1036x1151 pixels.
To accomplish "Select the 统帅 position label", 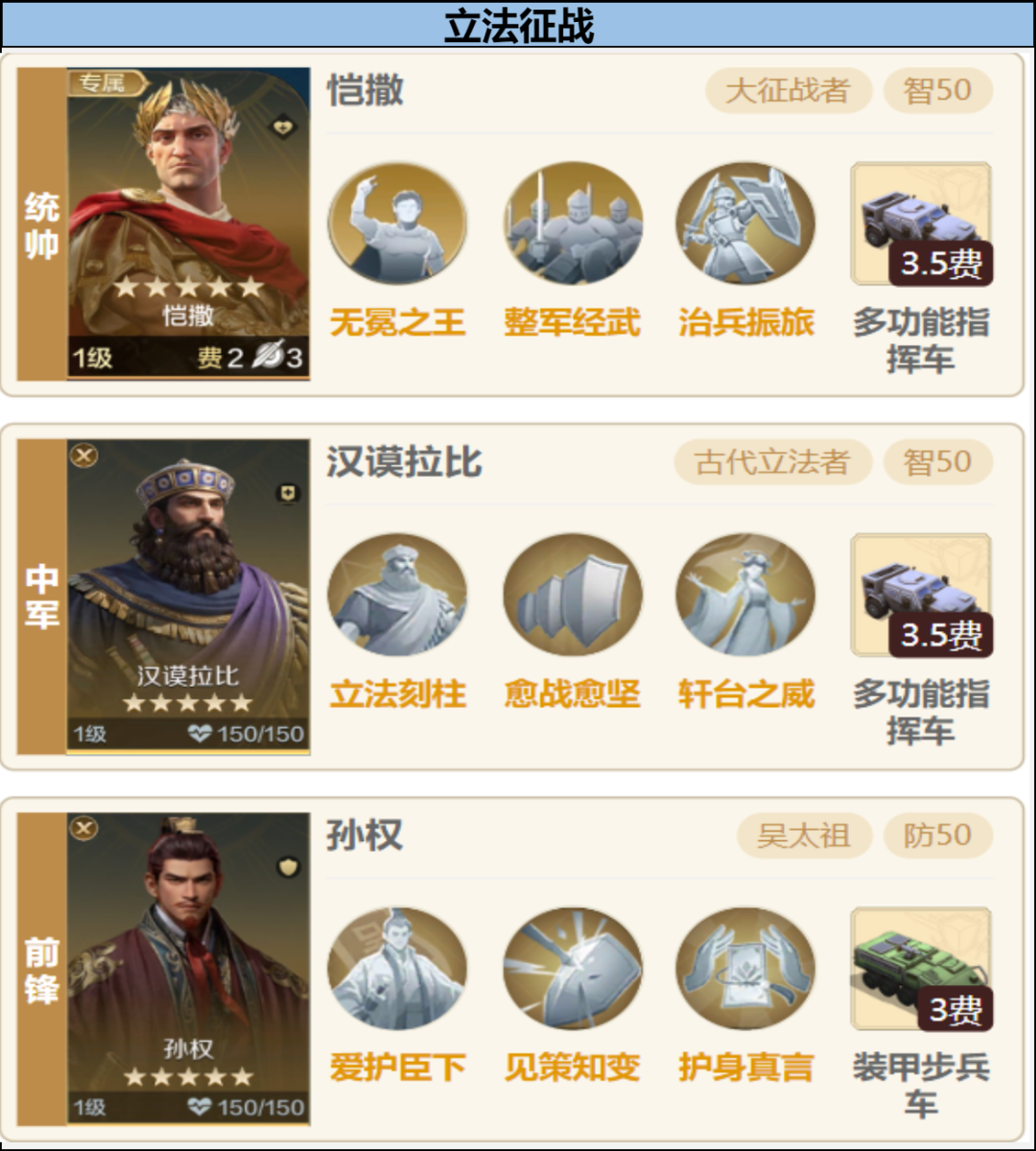I will click(x=42, y=224).
